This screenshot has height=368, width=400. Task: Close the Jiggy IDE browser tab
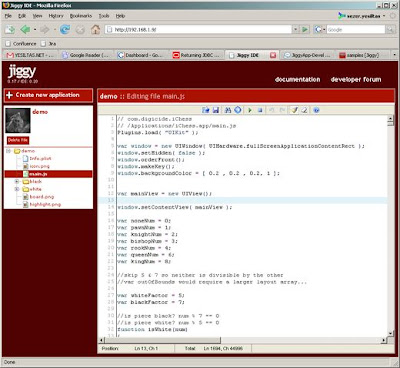[x=273, y=55]
